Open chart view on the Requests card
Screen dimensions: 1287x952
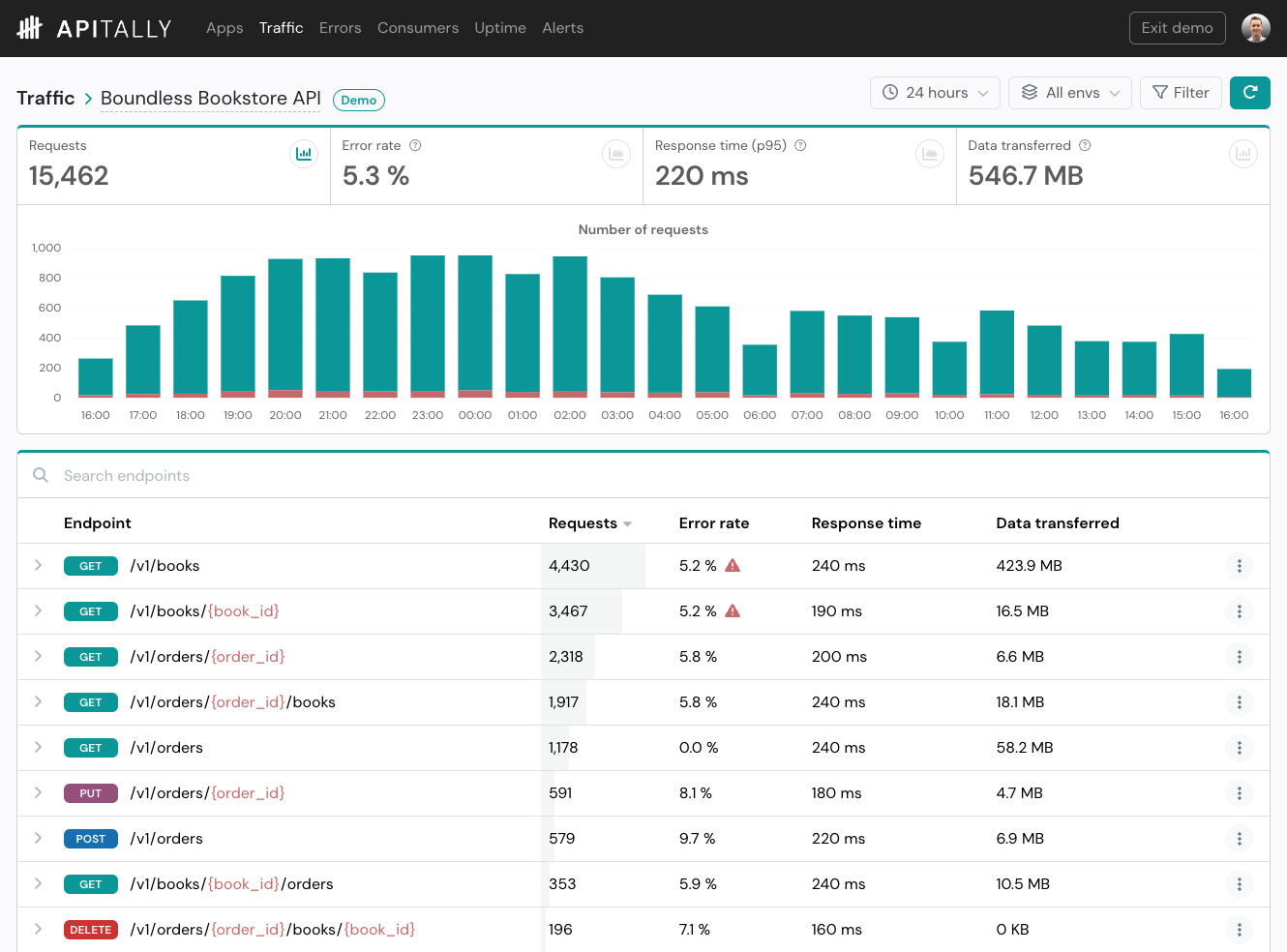(304, 153)
